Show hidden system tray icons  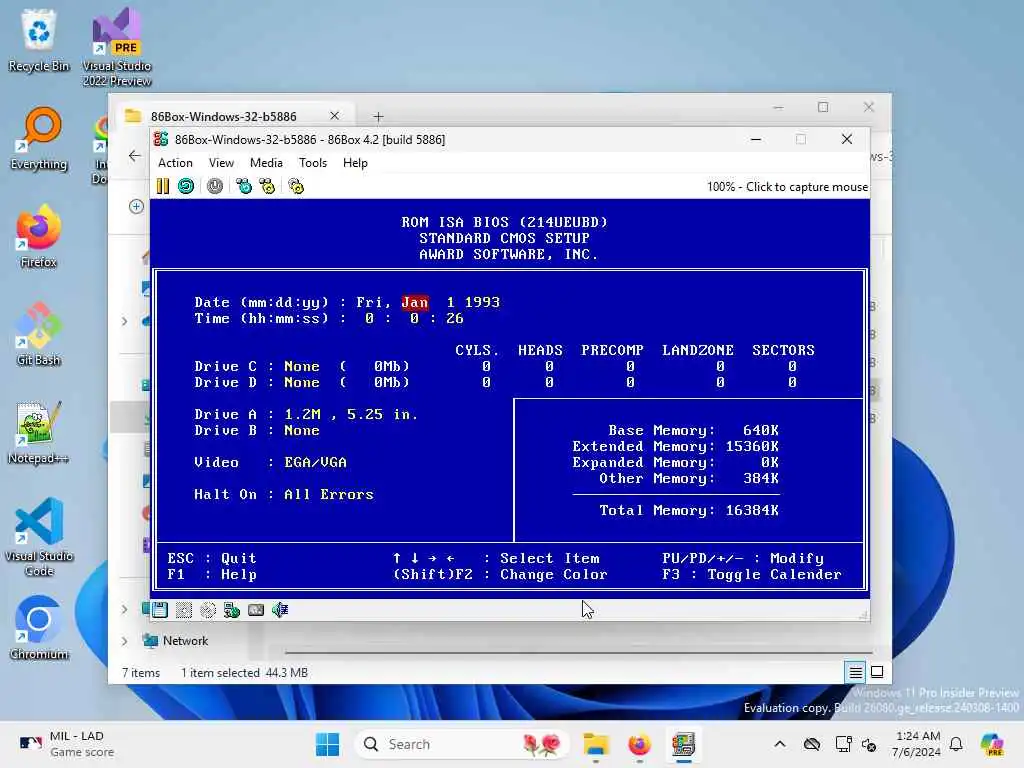click(780, 744)
